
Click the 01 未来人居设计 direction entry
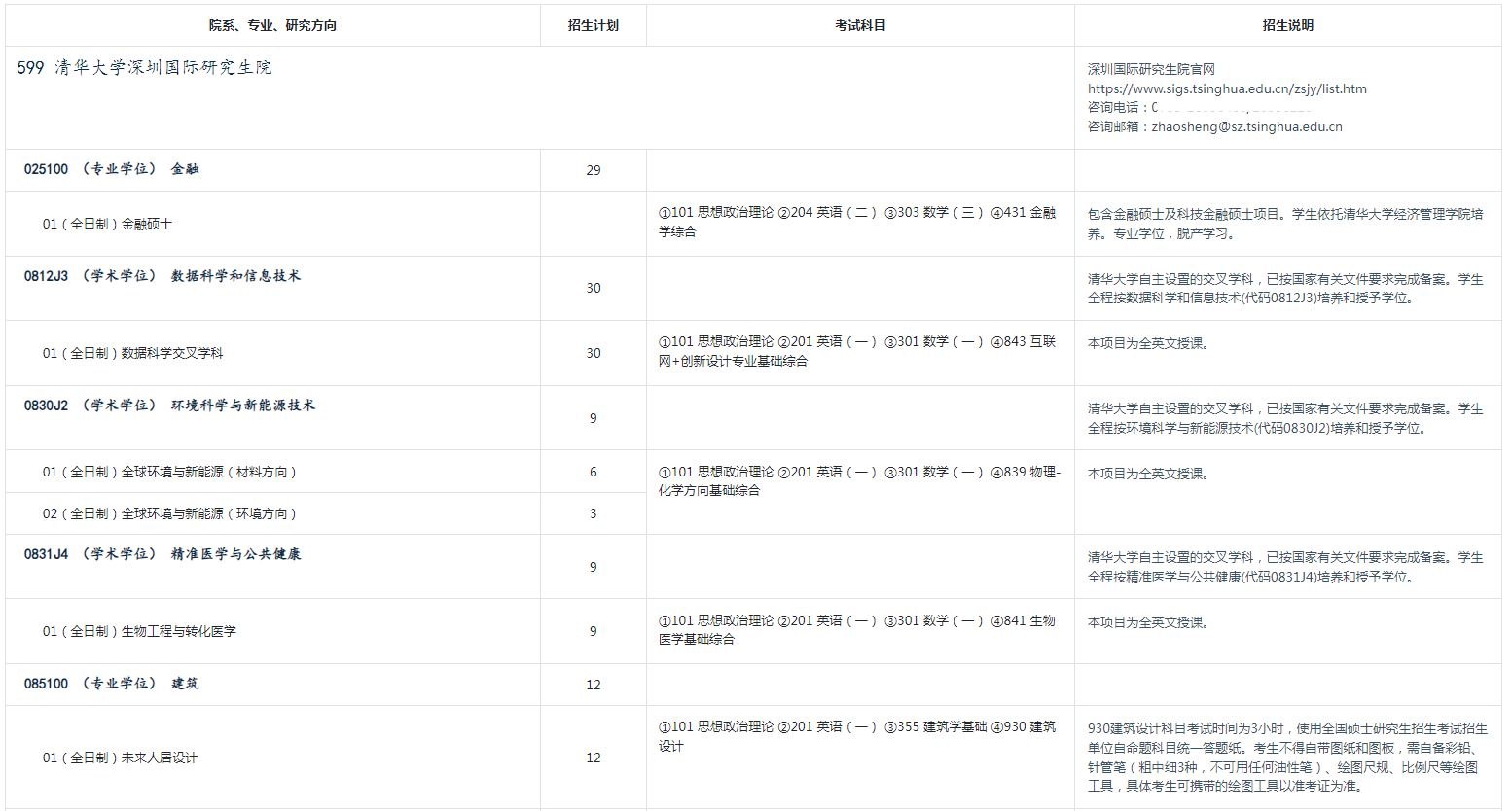point(120,758)
